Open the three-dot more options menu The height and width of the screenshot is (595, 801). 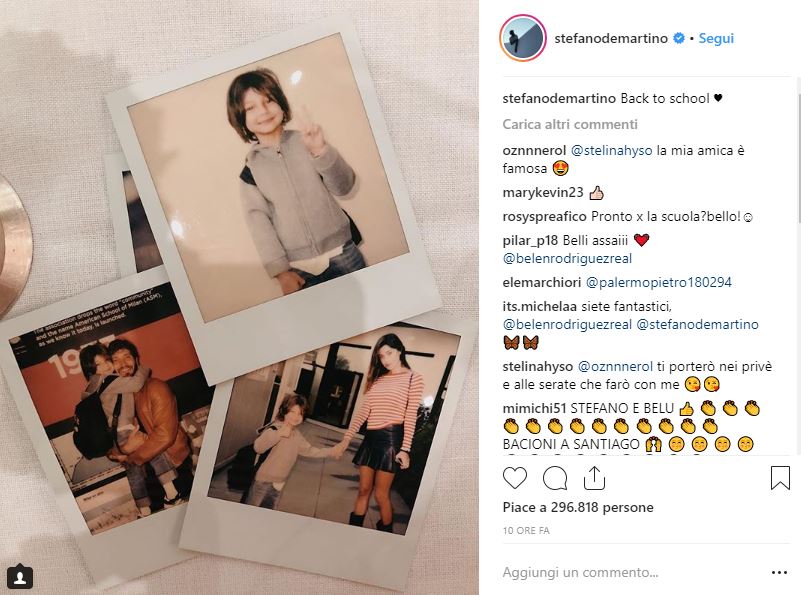pos(780,573)
